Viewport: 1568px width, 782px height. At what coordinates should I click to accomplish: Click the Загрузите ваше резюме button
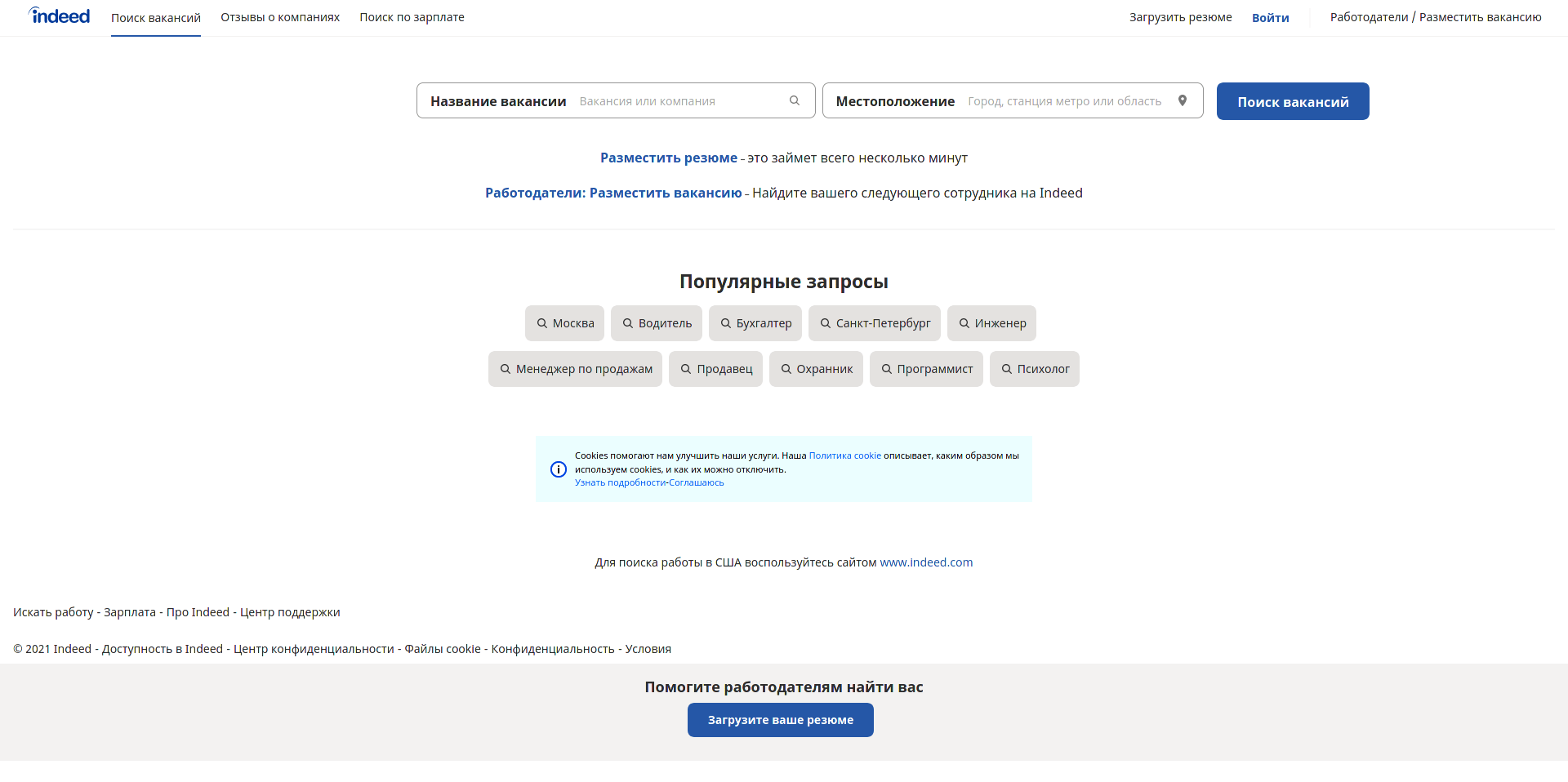(780, 720)
